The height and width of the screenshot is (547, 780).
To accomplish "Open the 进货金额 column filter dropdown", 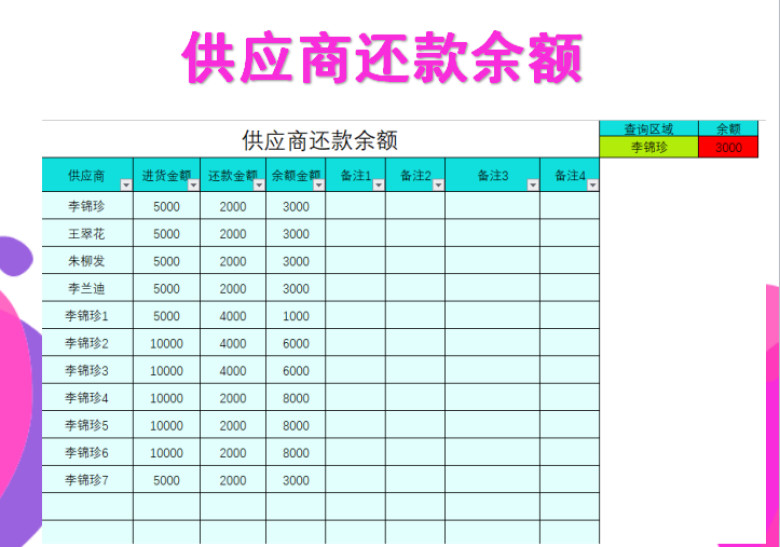I will coord(194,185).
